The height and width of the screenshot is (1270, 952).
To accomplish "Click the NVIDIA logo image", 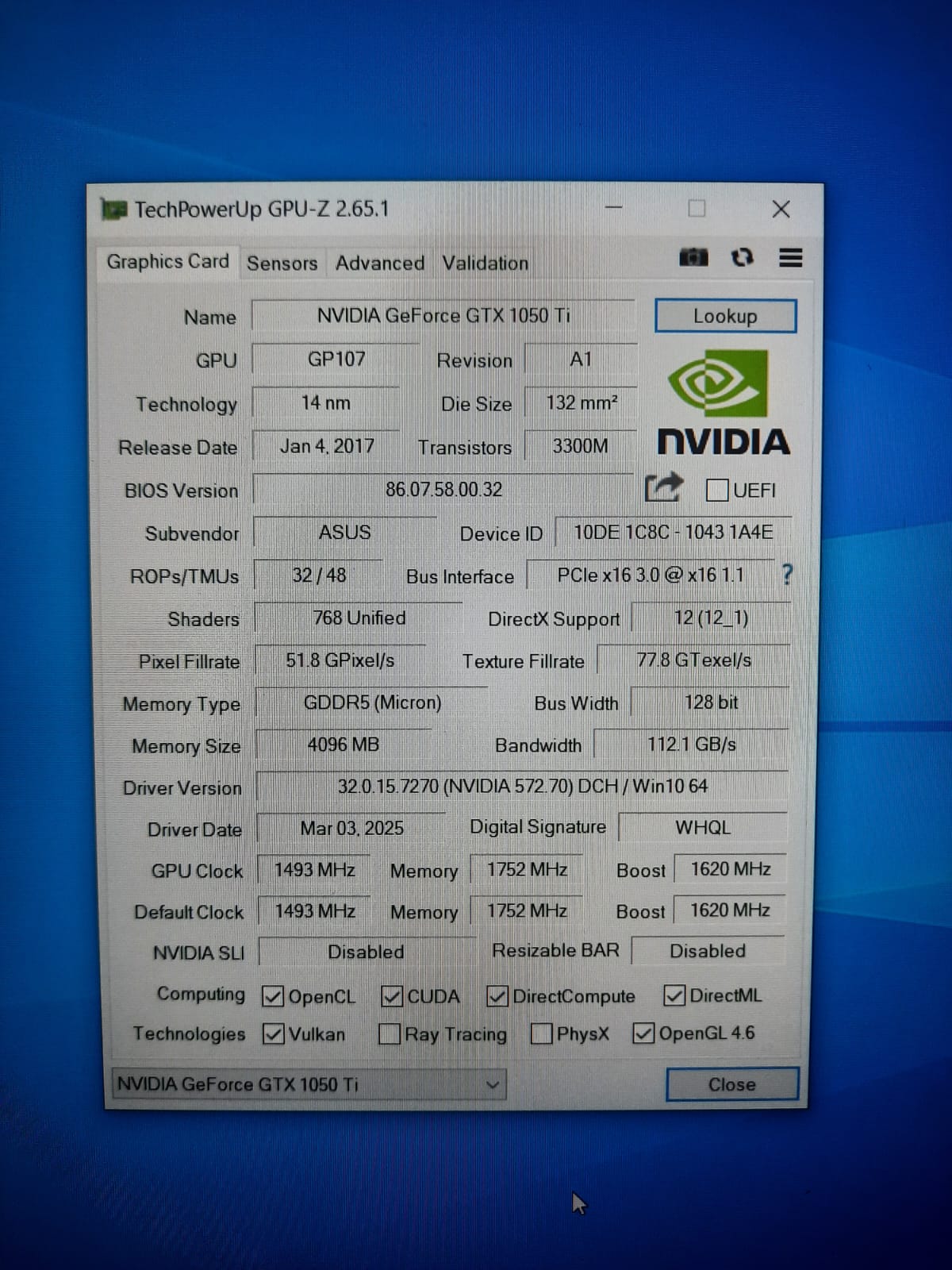I will pyautogui.click(x=723, y=403).
